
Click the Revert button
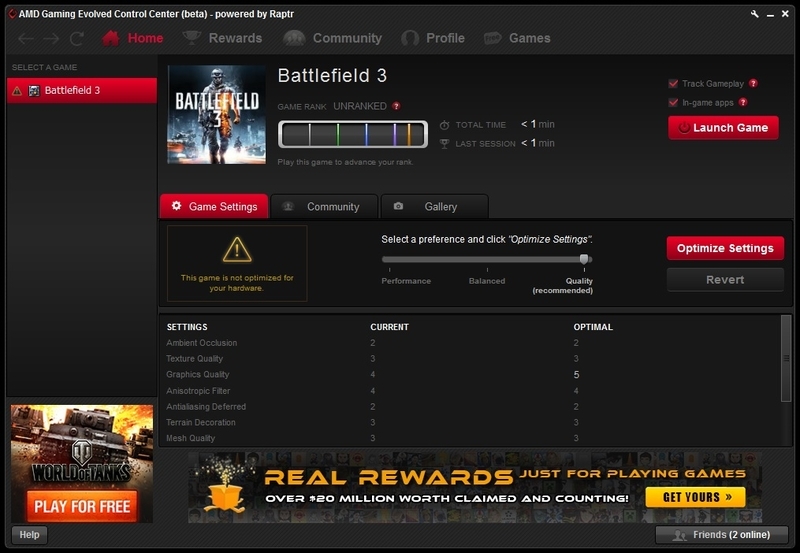(725, 280)
